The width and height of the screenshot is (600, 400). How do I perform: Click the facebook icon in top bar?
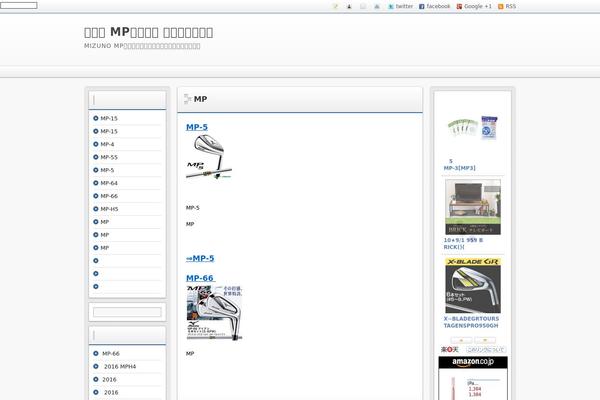tap(421, 7)
